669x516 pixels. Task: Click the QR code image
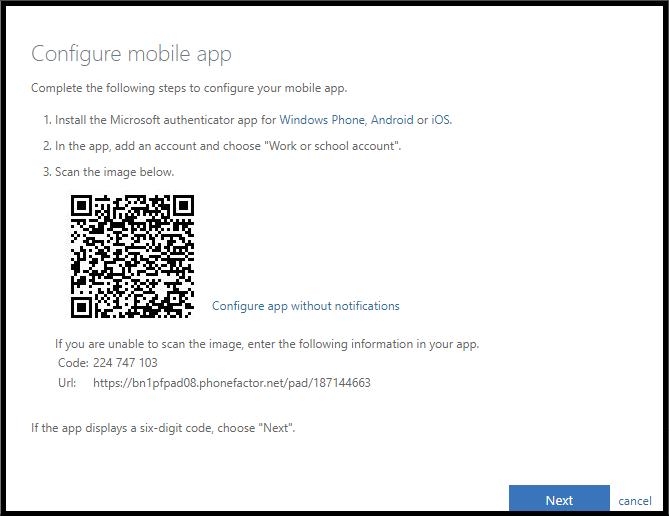pyautogui.click(x=132, y=257)
